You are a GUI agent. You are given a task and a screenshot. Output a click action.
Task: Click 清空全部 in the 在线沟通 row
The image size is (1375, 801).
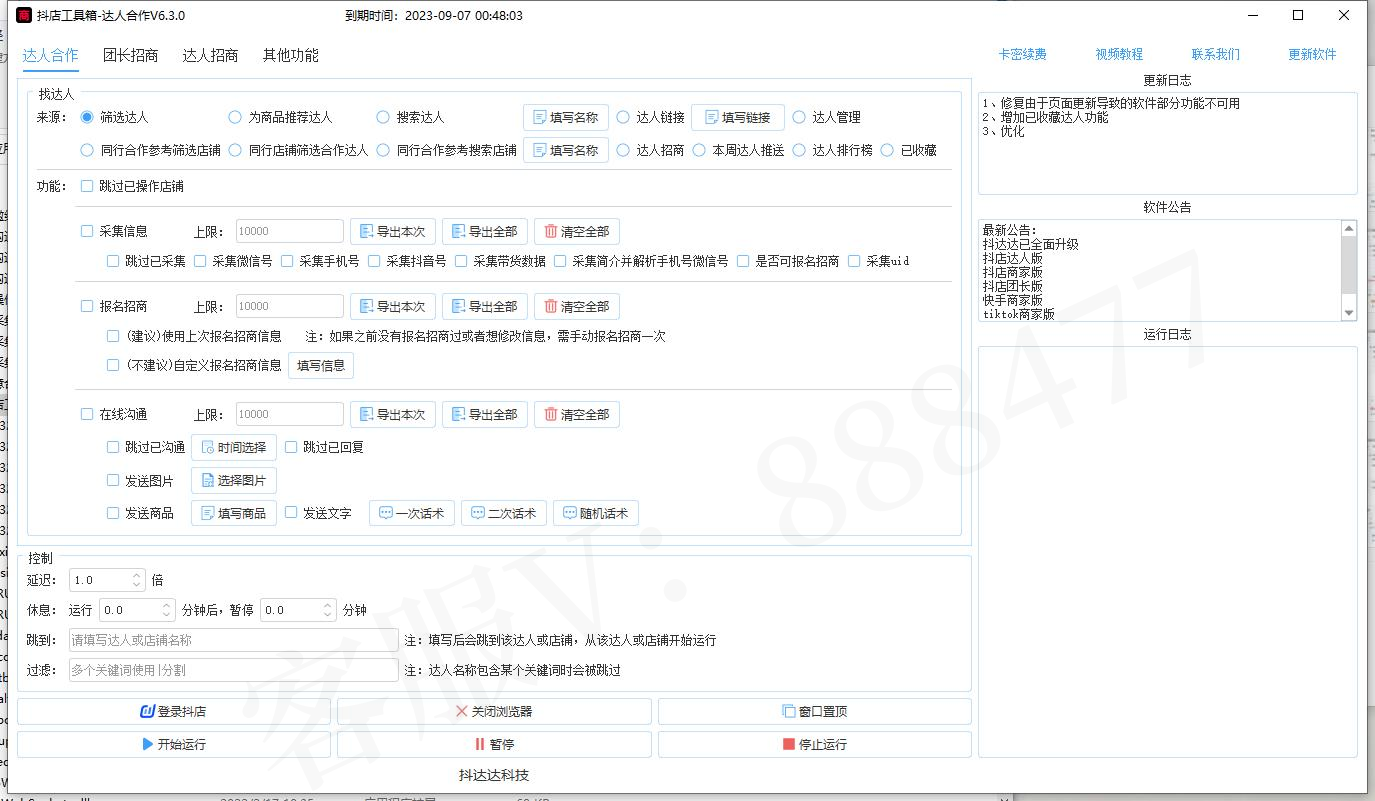click(x=577, y=414)
